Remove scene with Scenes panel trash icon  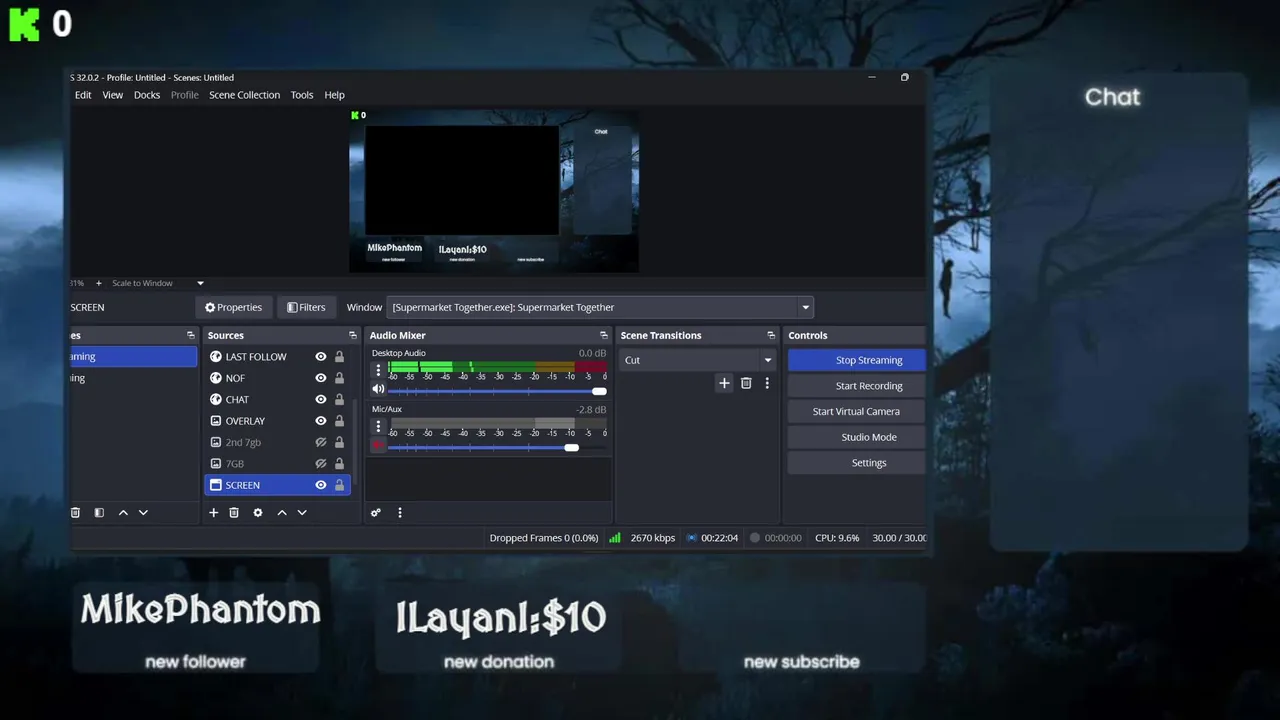[75, 513]
